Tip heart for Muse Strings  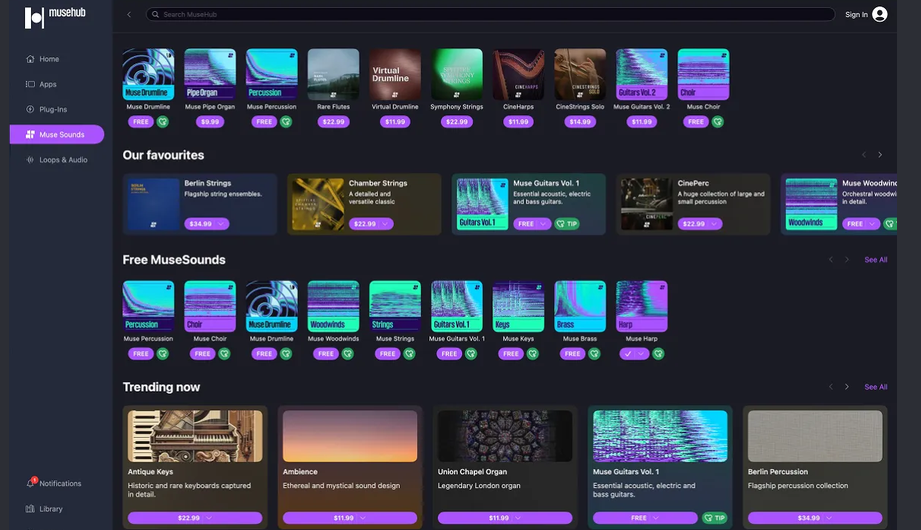point(409,354)
